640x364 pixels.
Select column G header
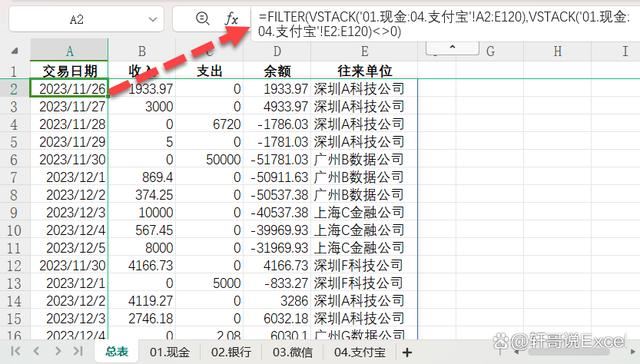(490, 51)
